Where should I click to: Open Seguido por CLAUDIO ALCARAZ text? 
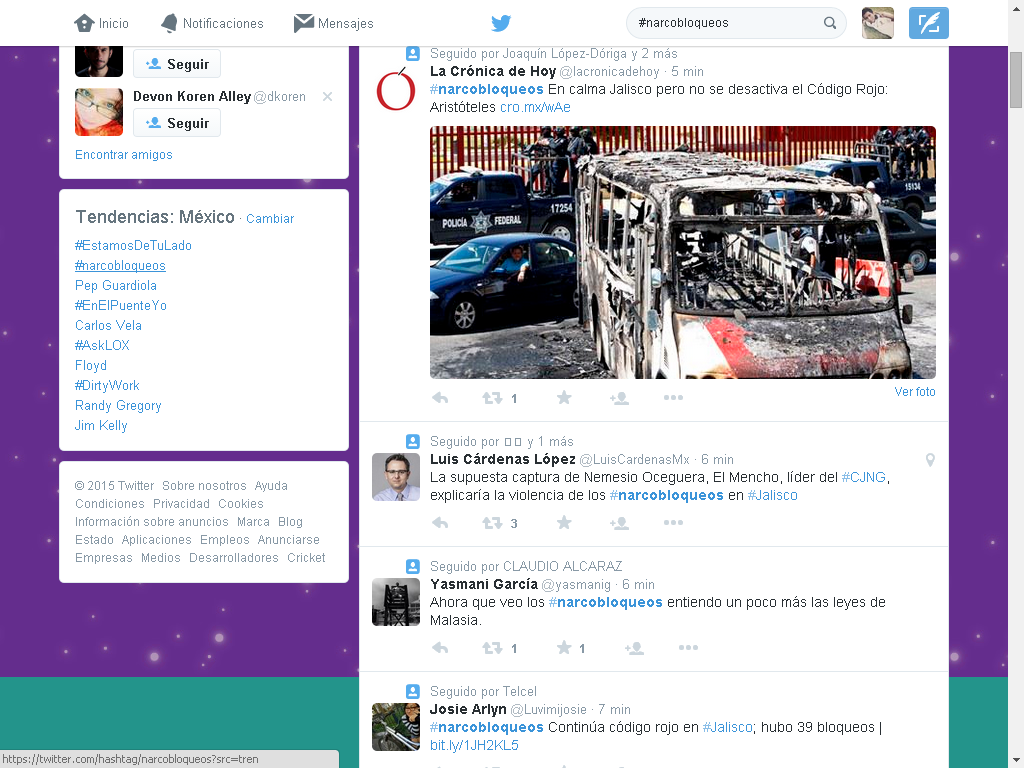526,566
